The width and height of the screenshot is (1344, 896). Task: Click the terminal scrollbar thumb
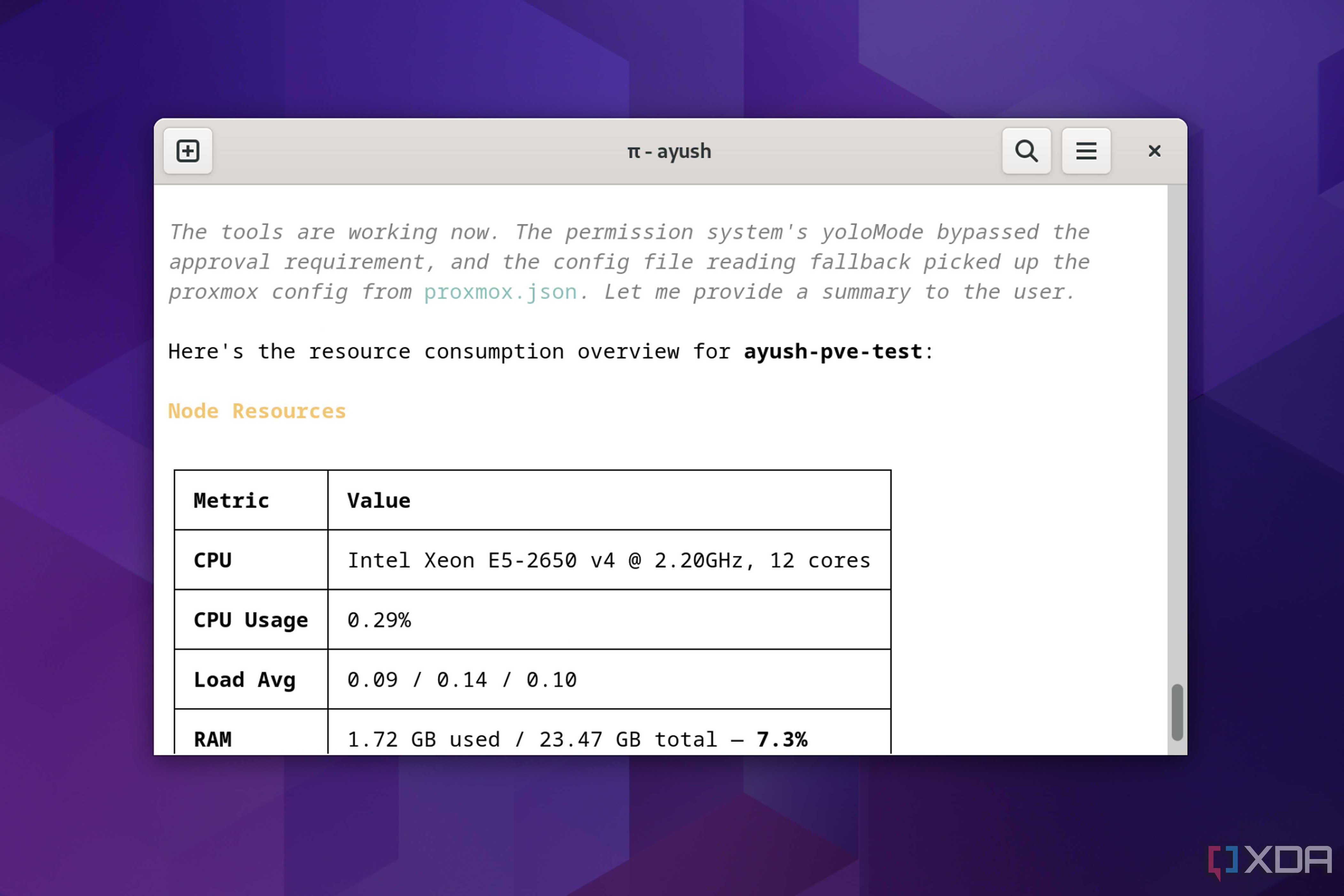tap(1177, 712)
